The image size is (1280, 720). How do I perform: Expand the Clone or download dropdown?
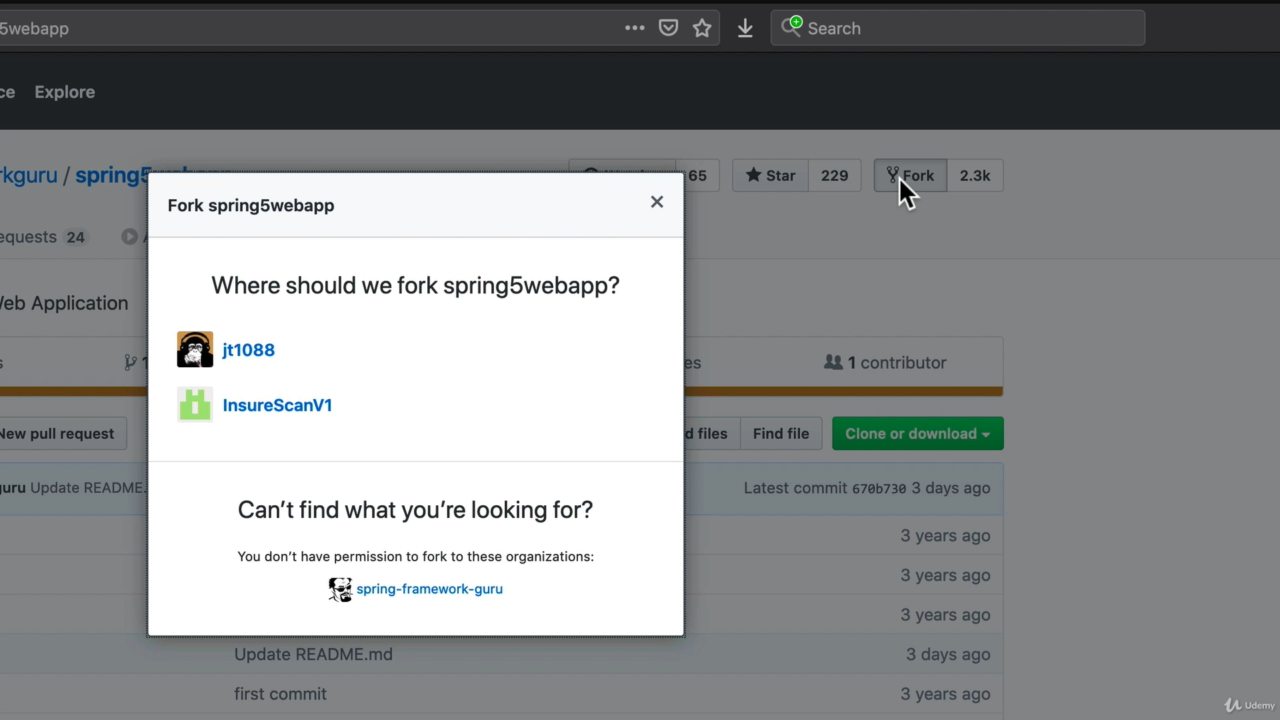pos(917,434)
